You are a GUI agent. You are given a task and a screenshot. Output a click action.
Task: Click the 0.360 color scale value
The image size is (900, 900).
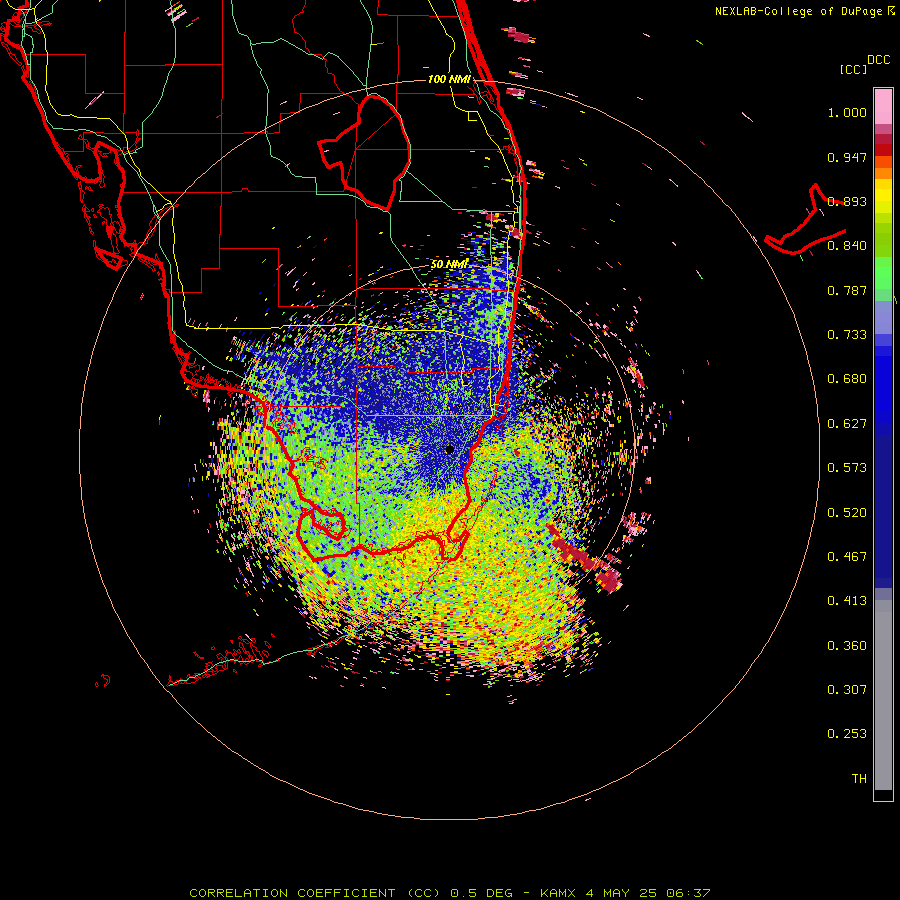pos(847,646)
